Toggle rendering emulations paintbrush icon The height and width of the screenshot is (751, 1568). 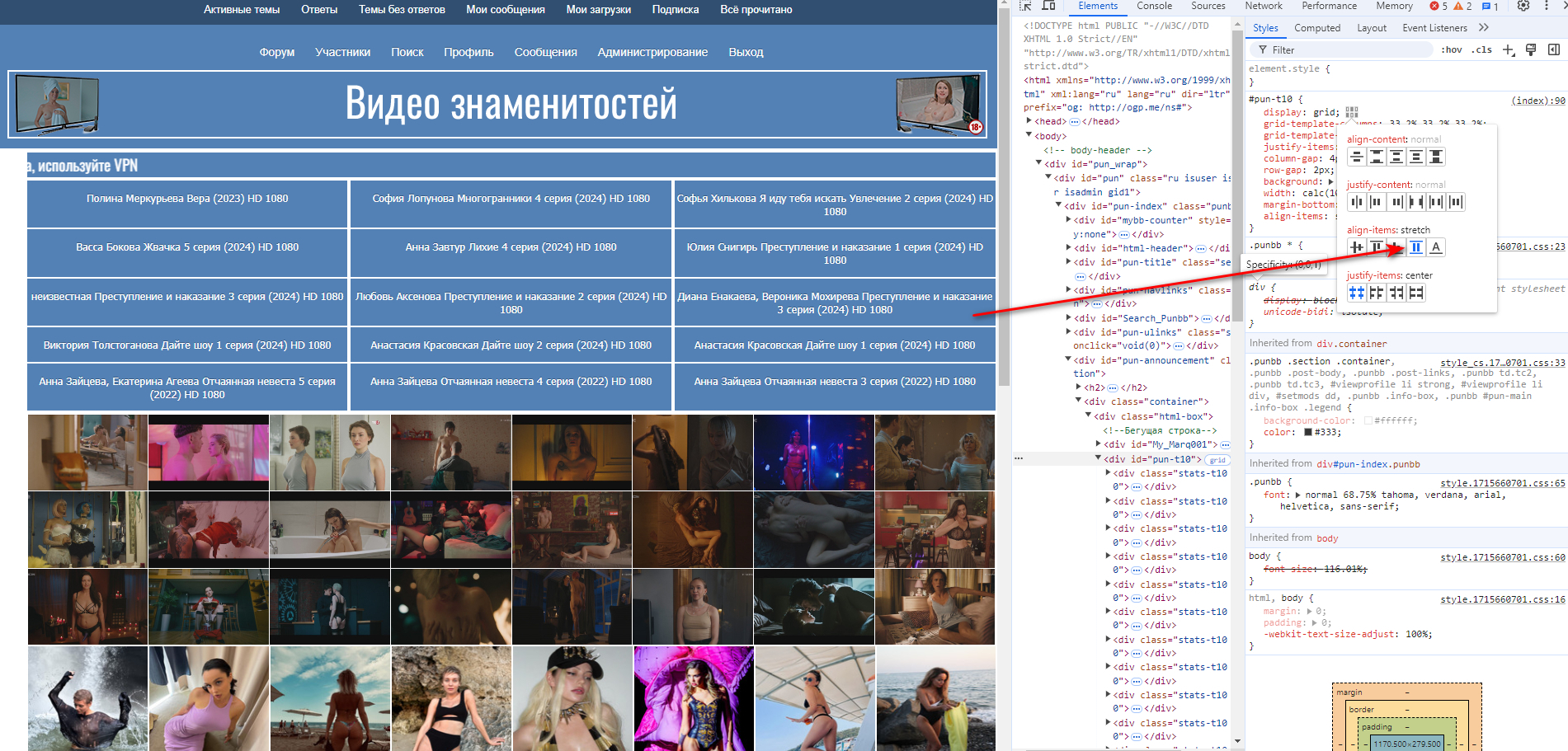click(x=1531, y=49)
